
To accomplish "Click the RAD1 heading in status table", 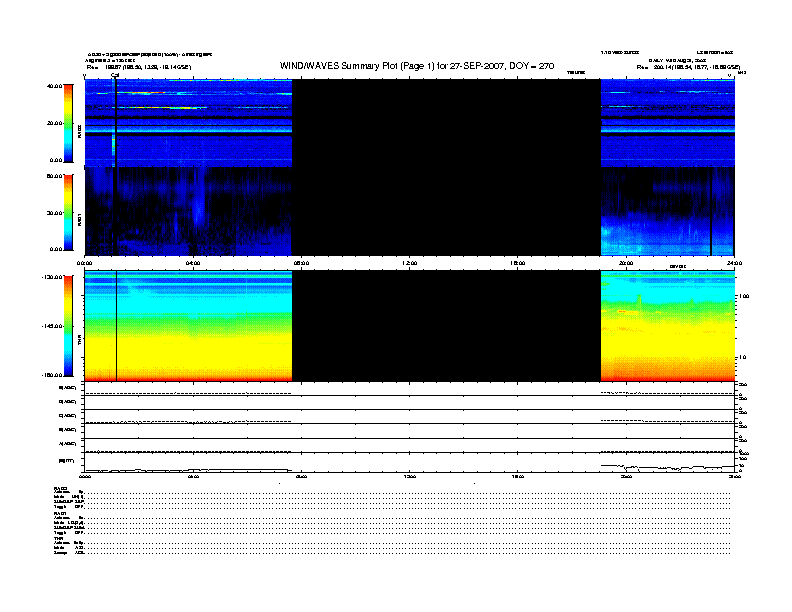I will pyautogui.click(x=60, y=514).
